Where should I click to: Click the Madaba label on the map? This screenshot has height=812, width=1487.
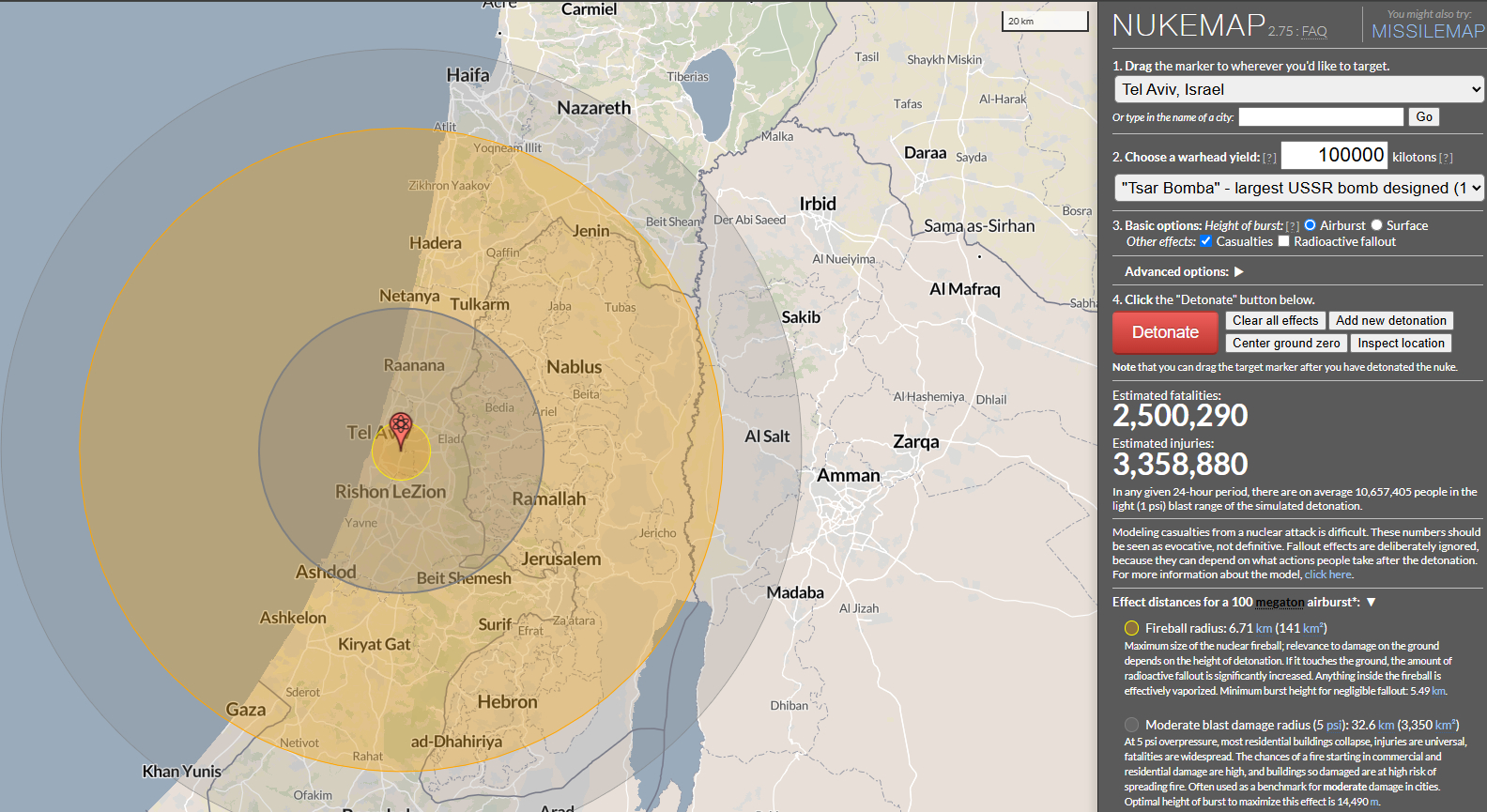pyautogui.click(x=795, y=592)
